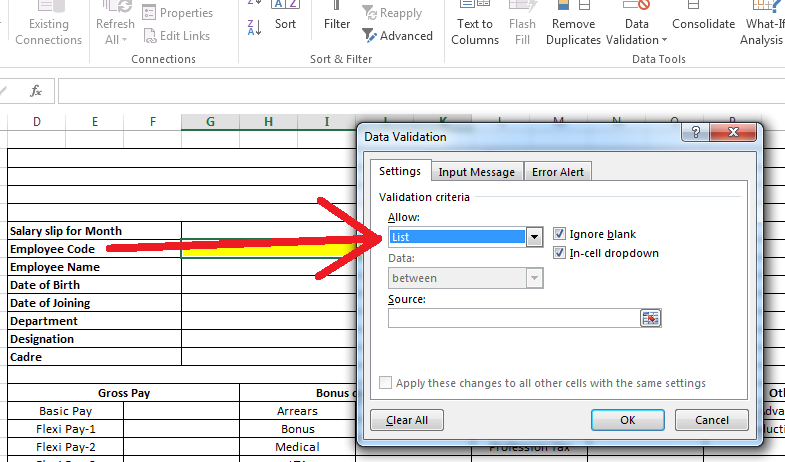Click the 'Basic Pay' cell
This screenshot has width=785, height=462.
[x=66, y=411]
